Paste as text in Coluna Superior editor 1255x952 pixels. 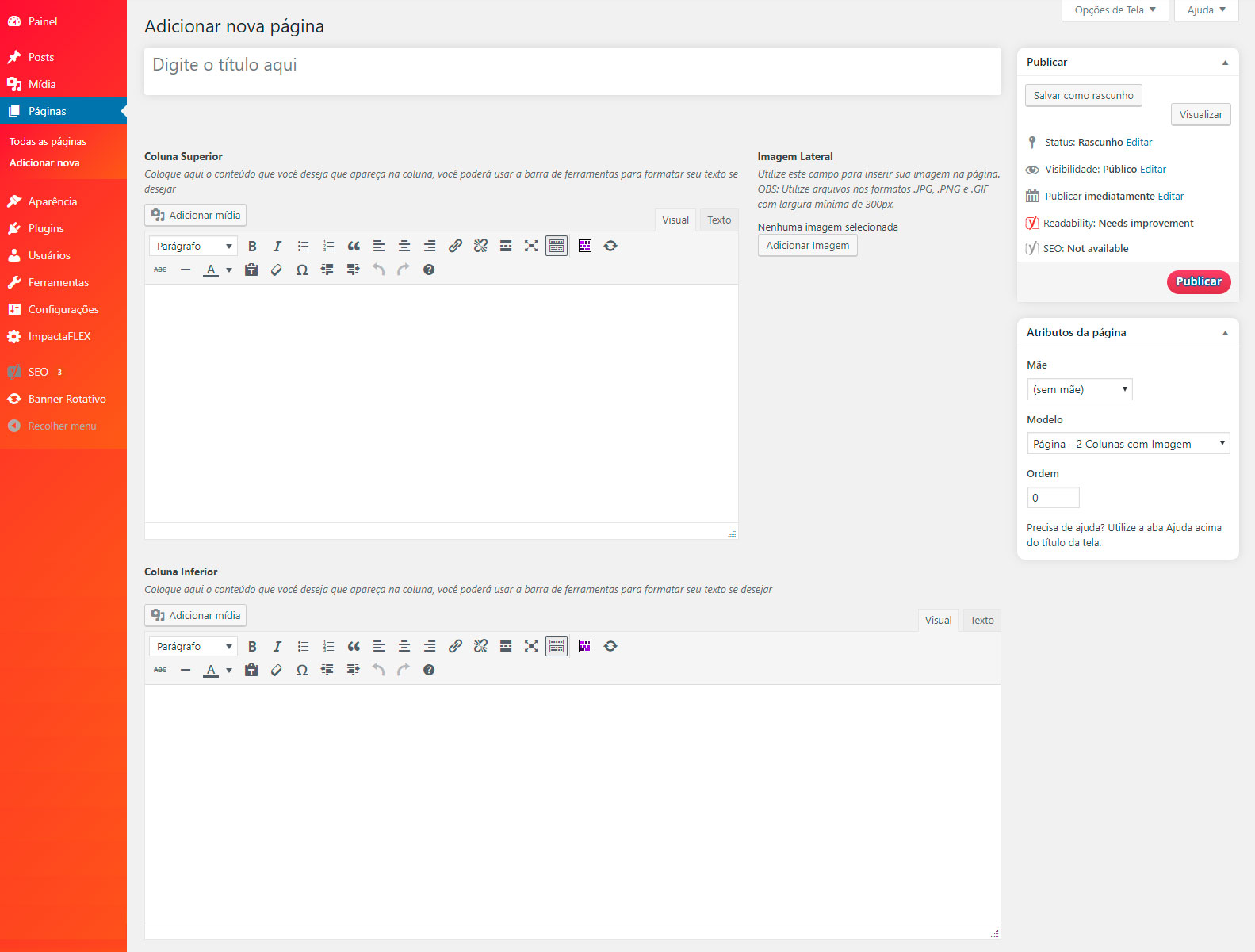pos(251,270)
